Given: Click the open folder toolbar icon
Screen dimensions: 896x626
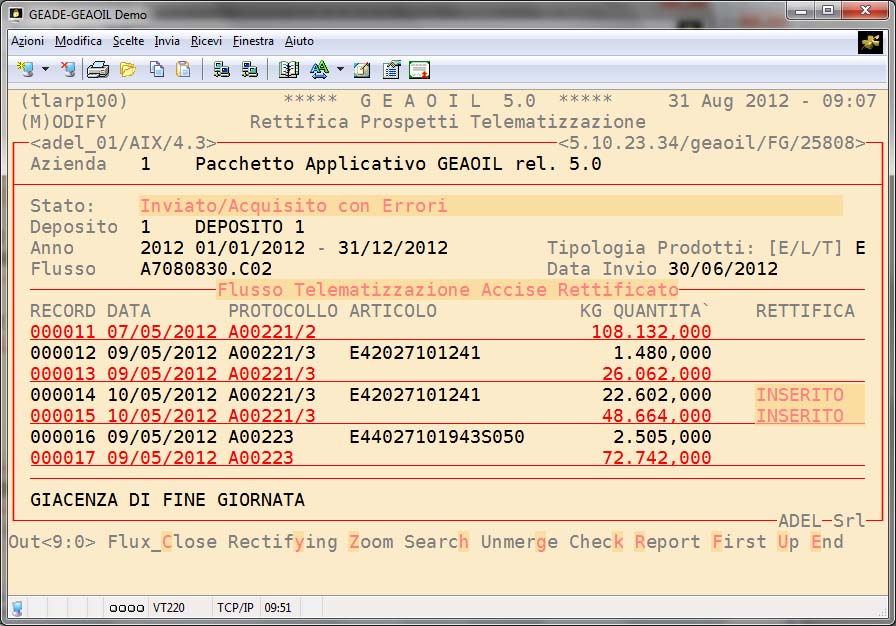Looking at the screenshot, I should [127, 70].
